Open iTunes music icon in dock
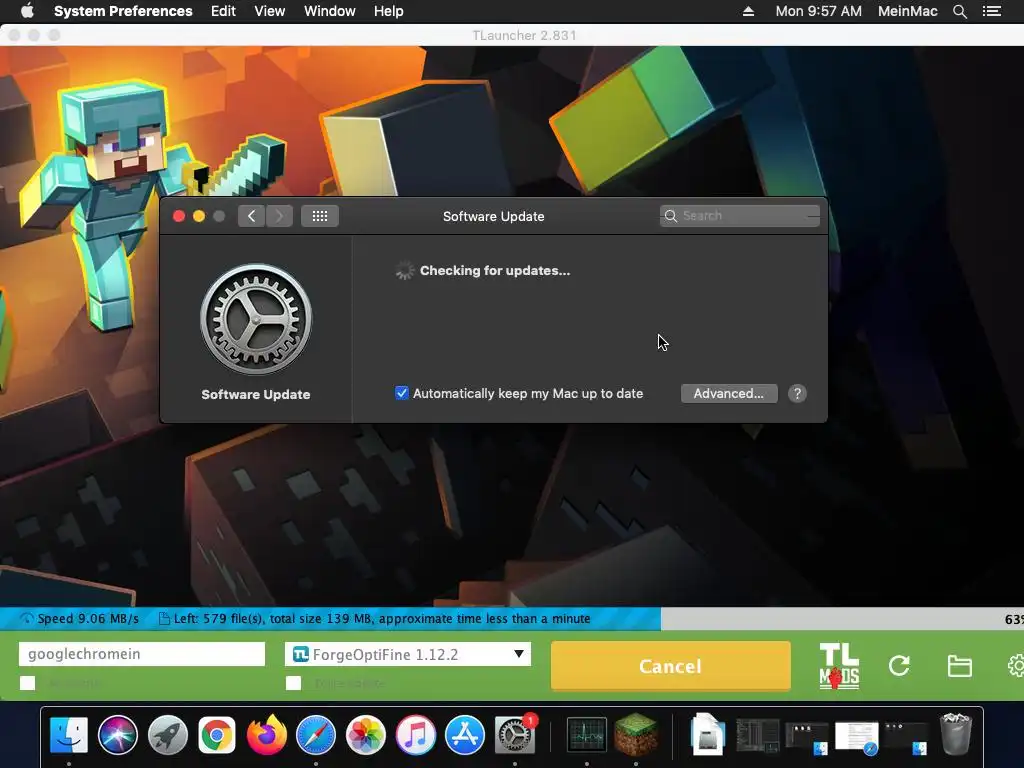 (x=415, y=735)
